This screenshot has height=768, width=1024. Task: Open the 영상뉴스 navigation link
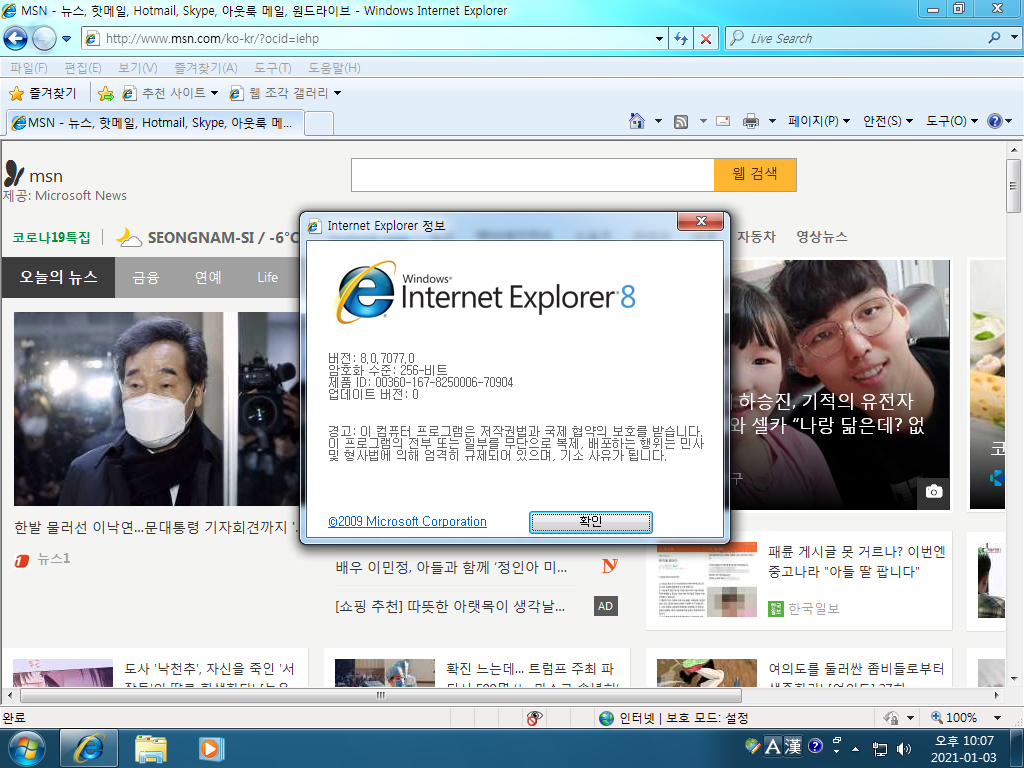822,236
